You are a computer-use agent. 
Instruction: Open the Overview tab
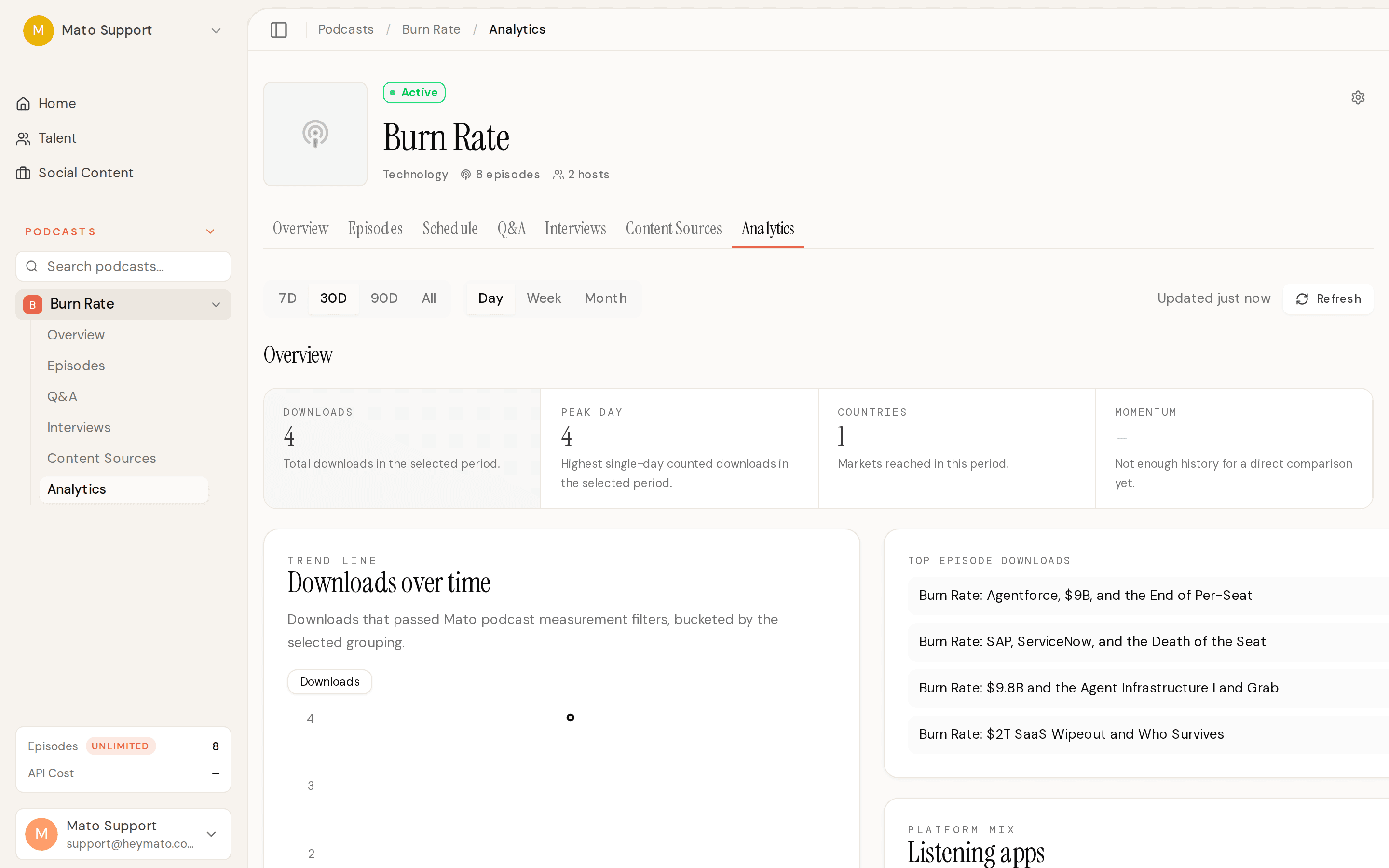[301, 229]
